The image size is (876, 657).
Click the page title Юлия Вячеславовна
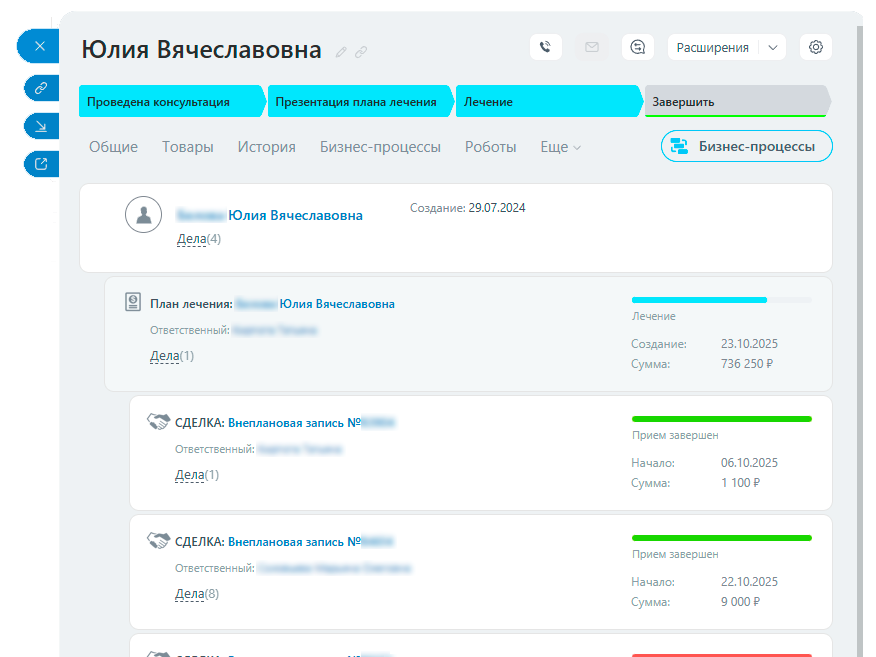pos(202,49)
